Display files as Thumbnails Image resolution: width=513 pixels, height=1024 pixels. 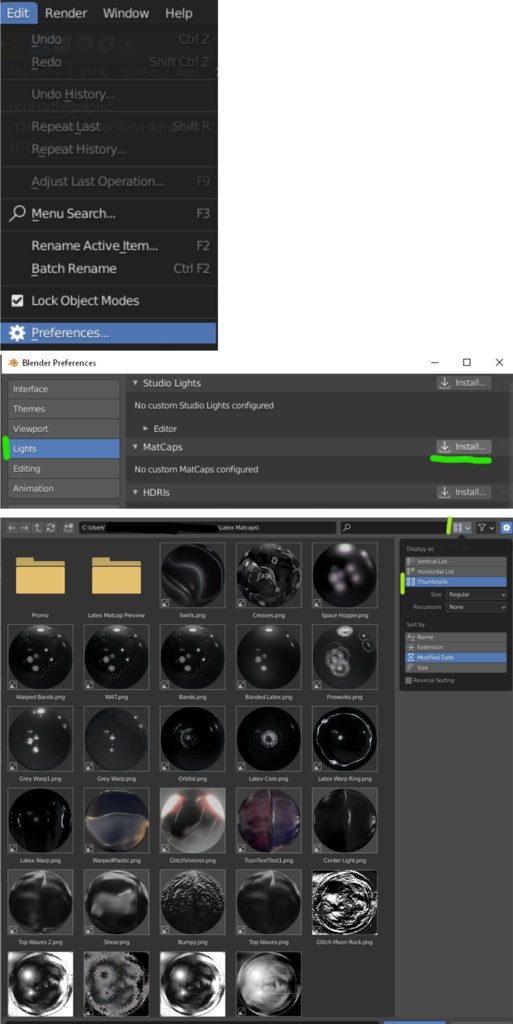[x=456, y=581]
